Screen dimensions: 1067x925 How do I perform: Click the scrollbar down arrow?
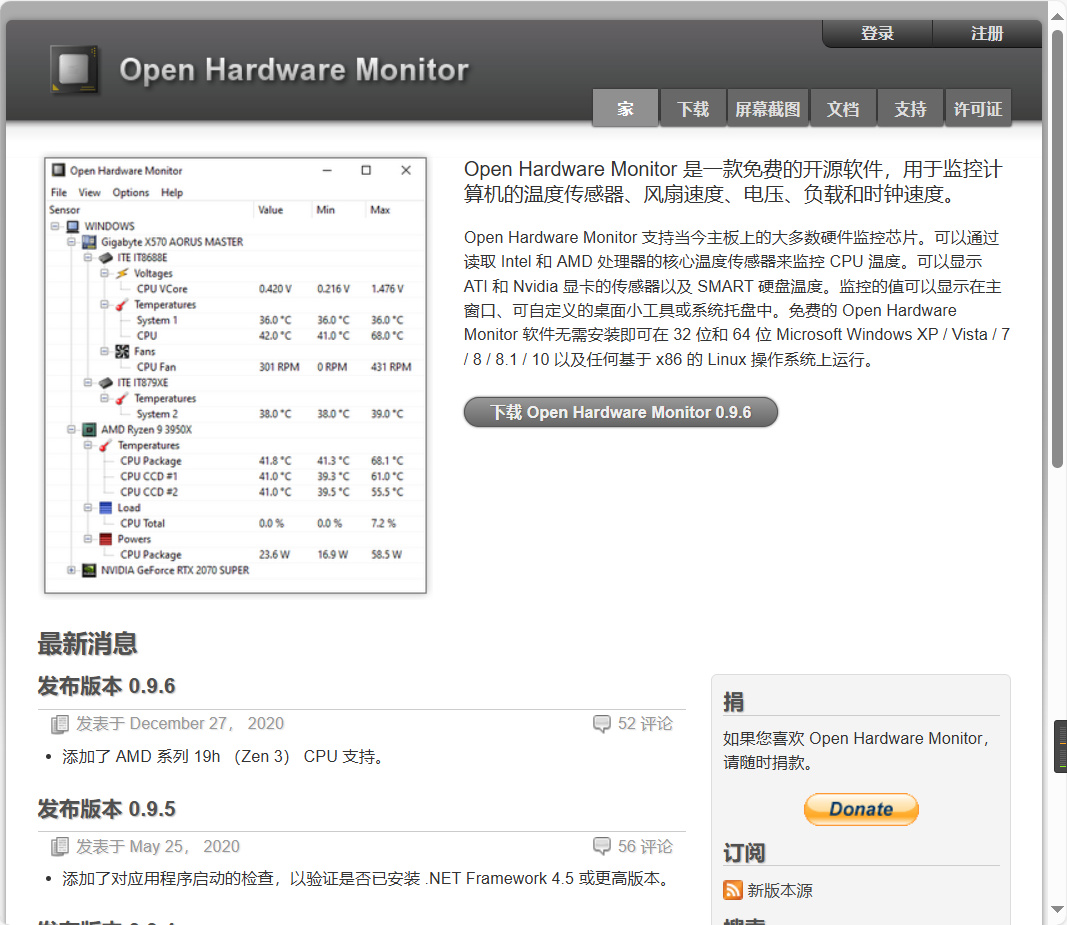(x=1057, y=909)
